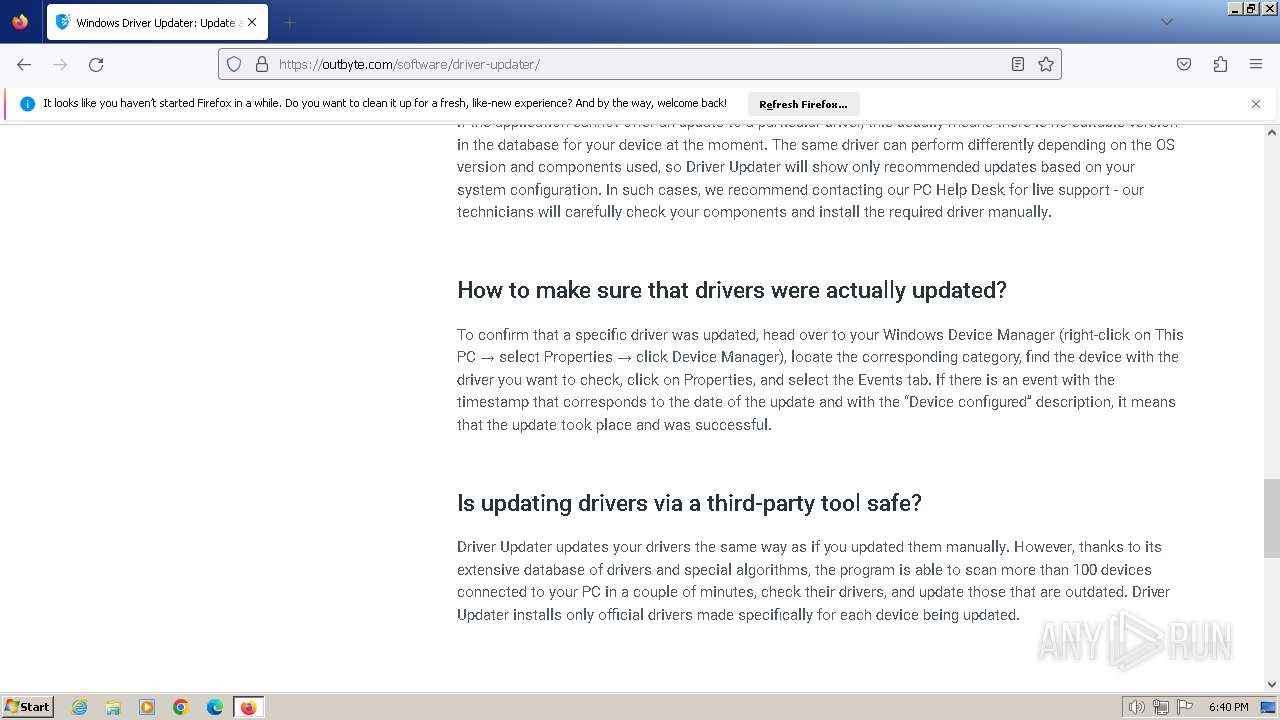
Task: Open Firefox extensions menu
Action: pyautogui.click(x=1220, y=64)
